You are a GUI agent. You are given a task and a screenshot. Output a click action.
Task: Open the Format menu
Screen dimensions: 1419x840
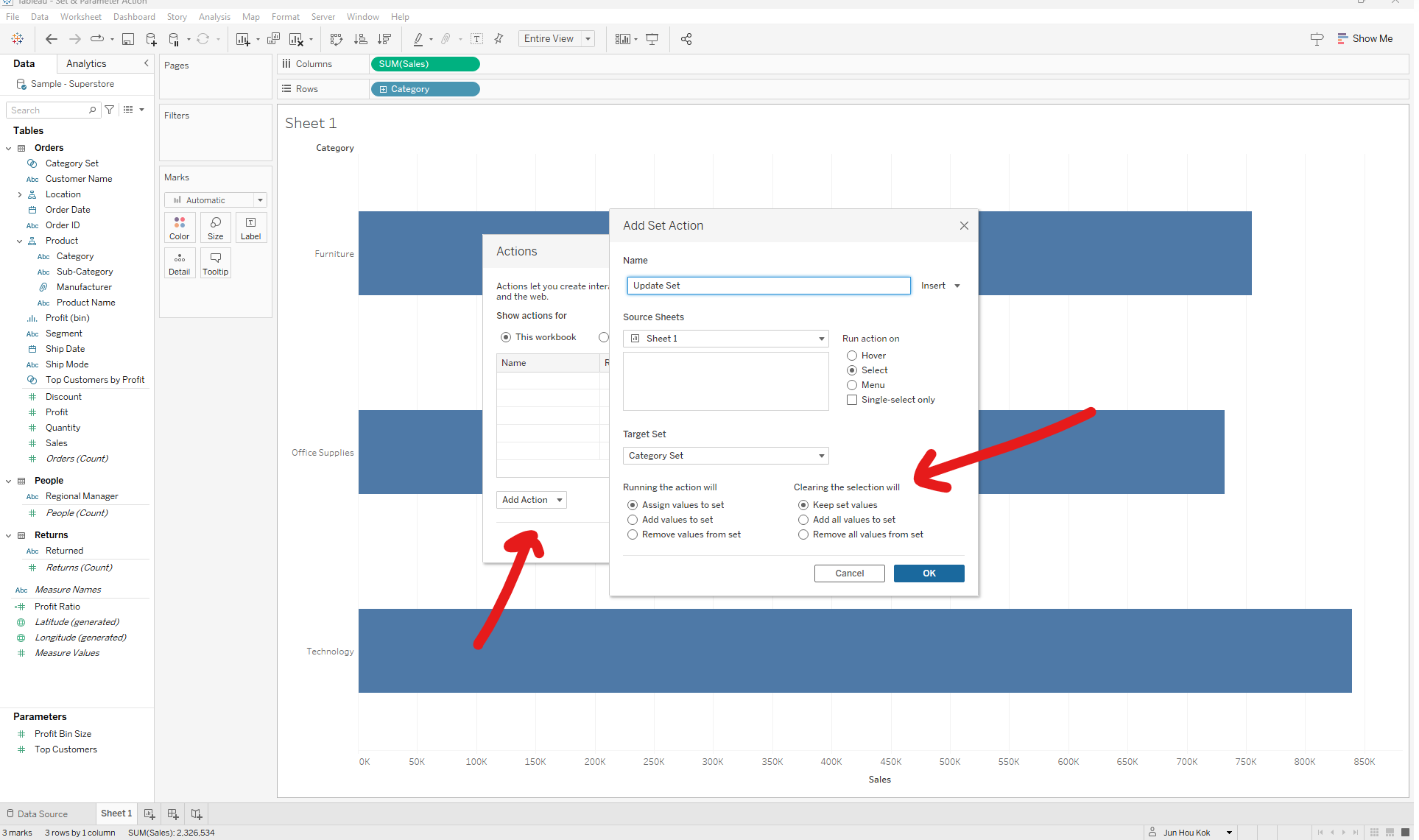click(286, 16)
